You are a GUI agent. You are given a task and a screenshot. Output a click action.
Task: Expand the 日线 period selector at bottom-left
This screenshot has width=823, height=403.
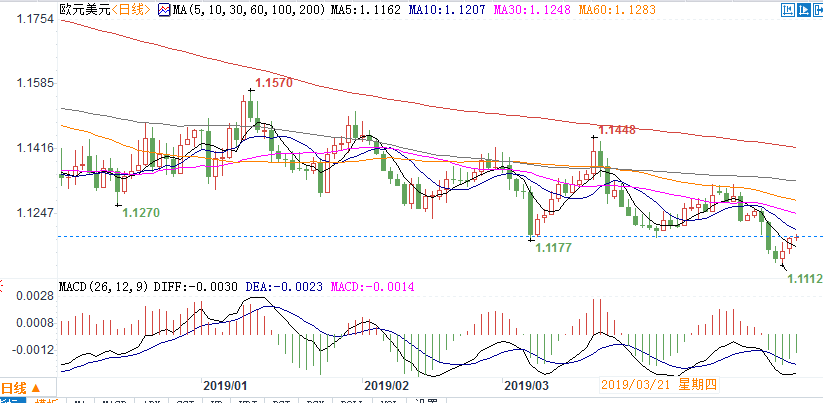[x=21, y=388]
